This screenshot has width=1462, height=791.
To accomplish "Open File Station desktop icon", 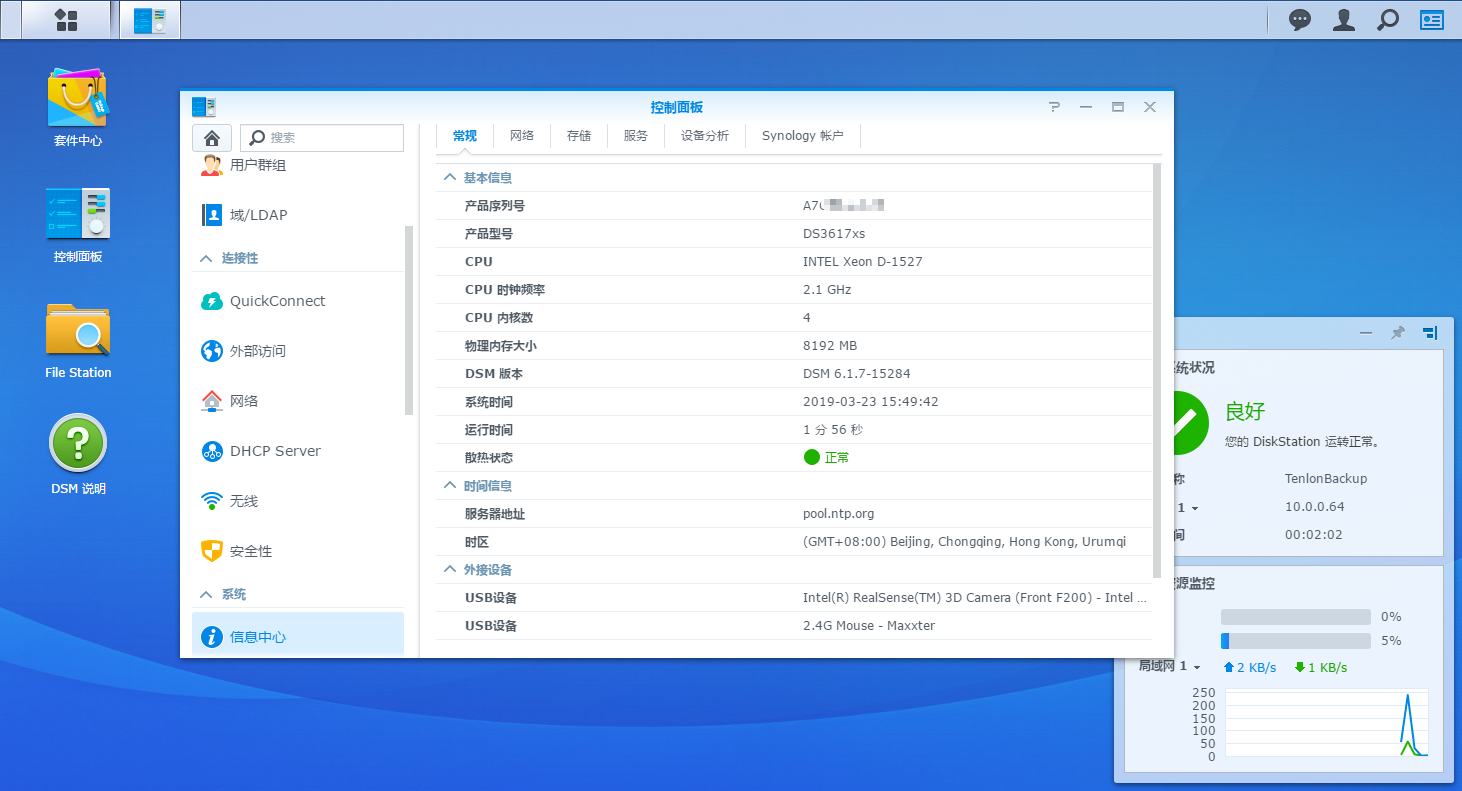I will click(78, 329).
